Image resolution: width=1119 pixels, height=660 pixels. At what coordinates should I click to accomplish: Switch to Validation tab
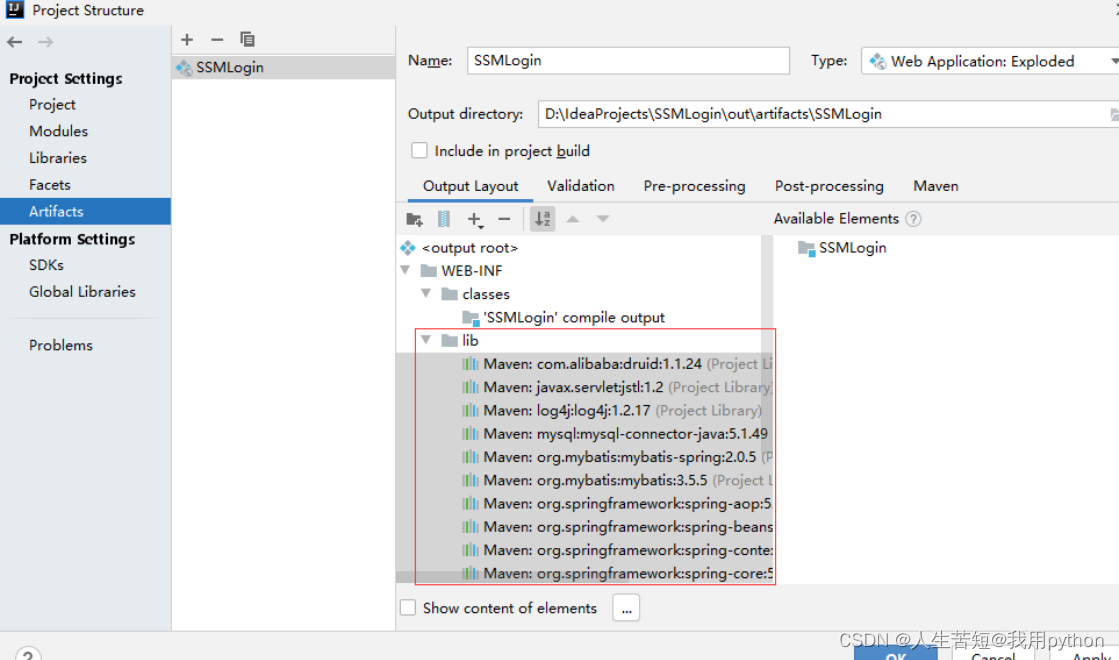click(580, 186)
